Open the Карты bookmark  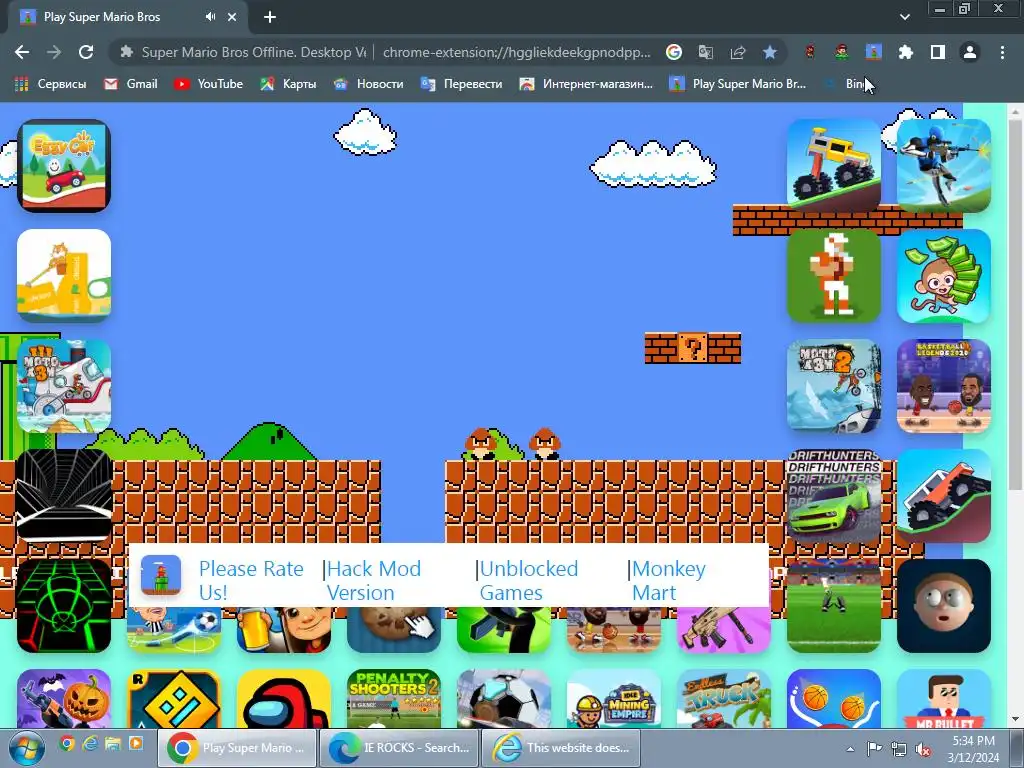click(x=288, y=84)
